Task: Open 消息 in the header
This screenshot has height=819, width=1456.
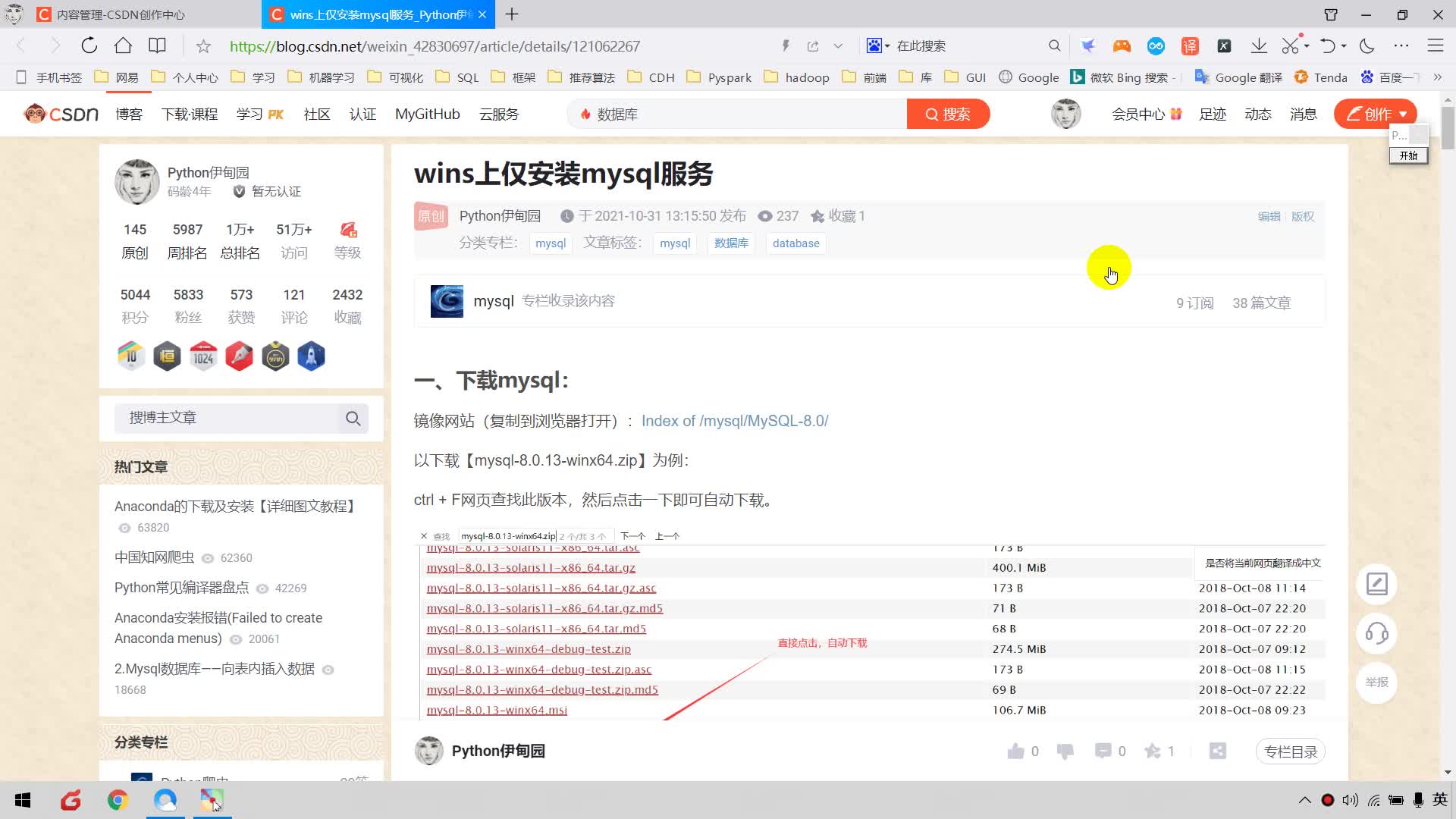Action: 1304,115
